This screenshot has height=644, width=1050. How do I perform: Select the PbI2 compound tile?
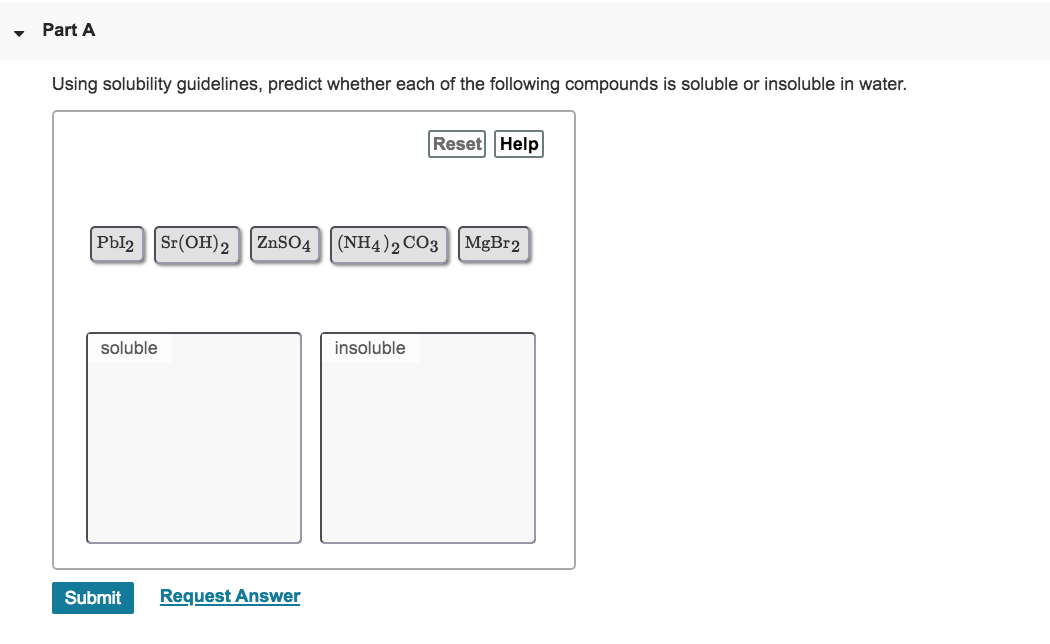coord(117,244)
